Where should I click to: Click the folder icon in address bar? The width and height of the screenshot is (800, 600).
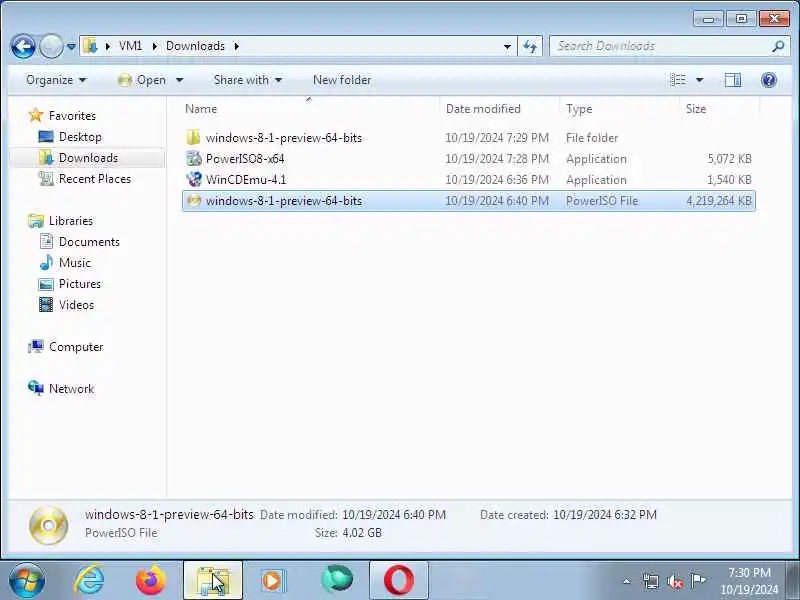pyautogui.click(x=90, y=46)
